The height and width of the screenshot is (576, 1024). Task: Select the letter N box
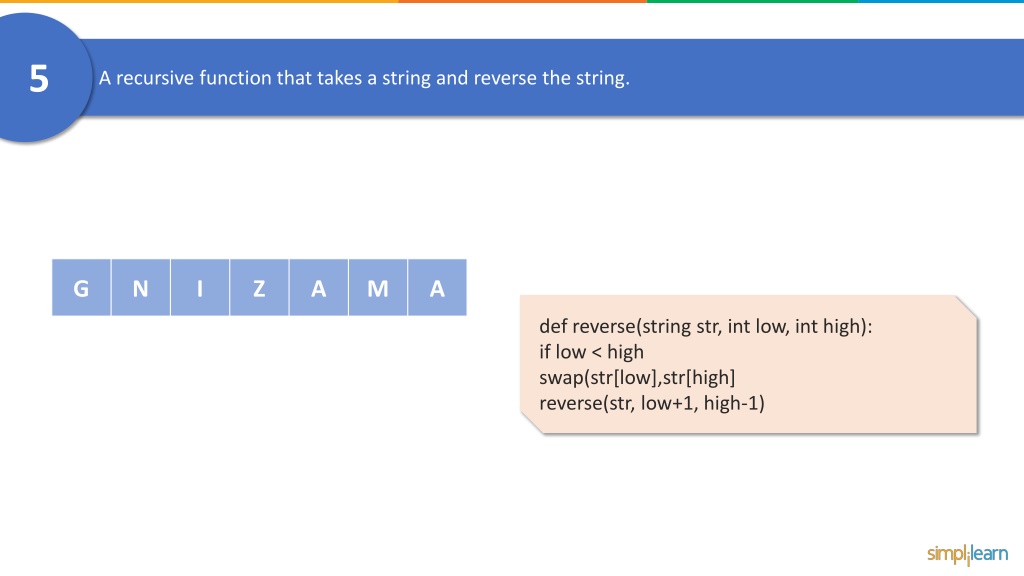140,287
